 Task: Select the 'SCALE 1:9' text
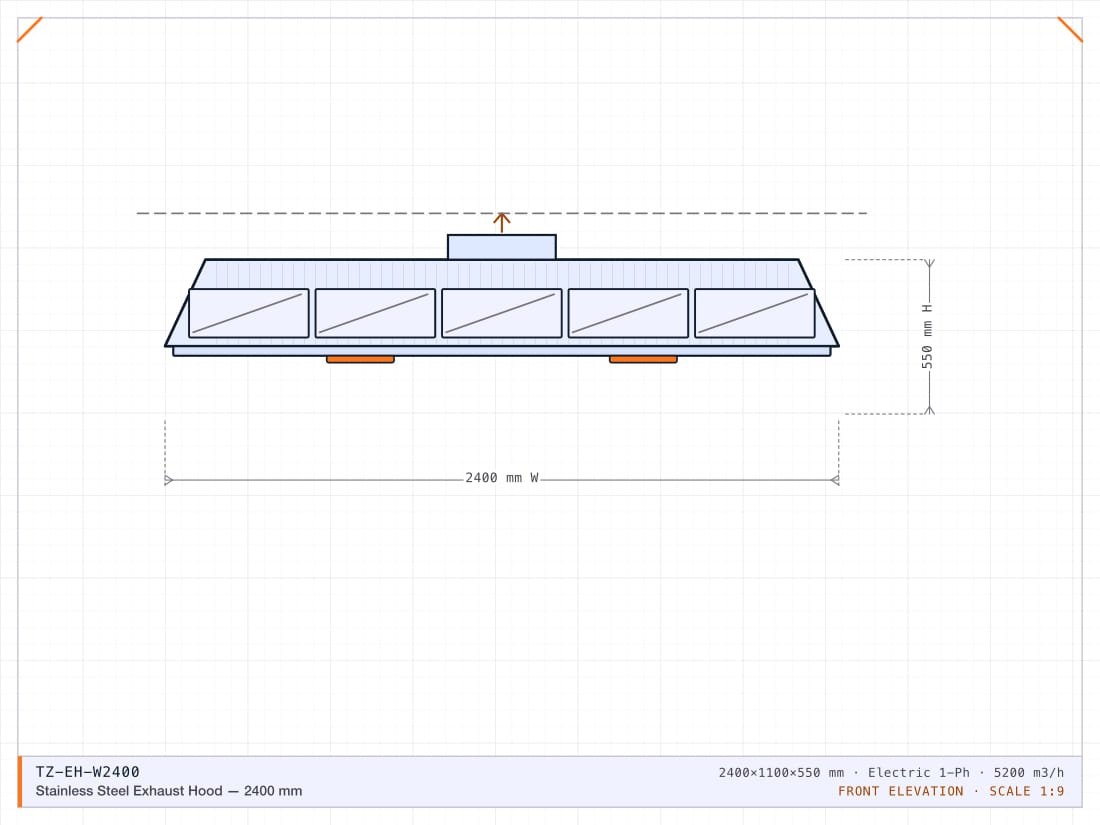[1026, 791]
